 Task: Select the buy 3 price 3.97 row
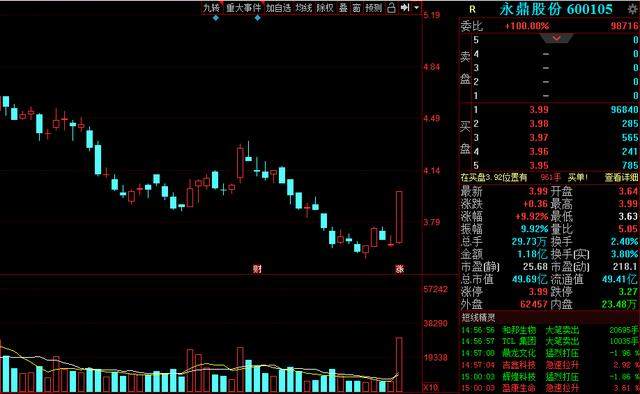click(549, 138)
